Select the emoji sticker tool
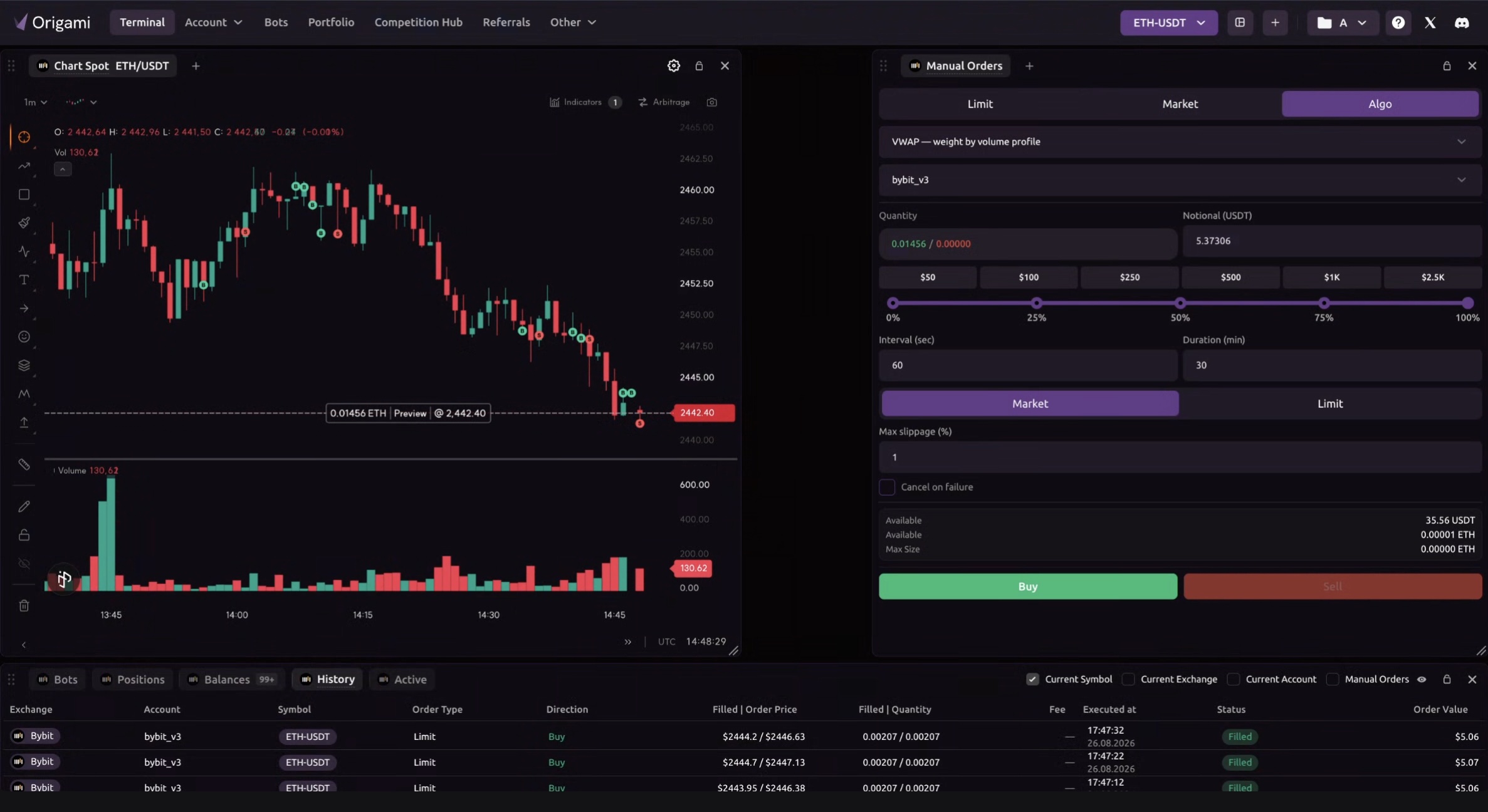 click(24, 336)
